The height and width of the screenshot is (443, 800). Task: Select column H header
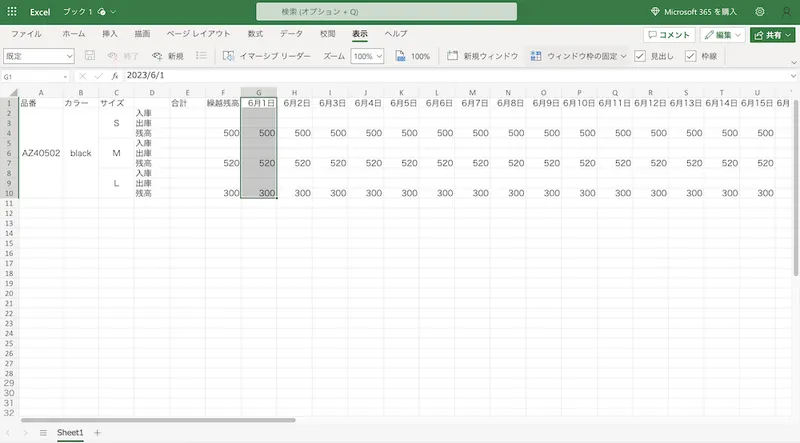[x=294, y=92]
